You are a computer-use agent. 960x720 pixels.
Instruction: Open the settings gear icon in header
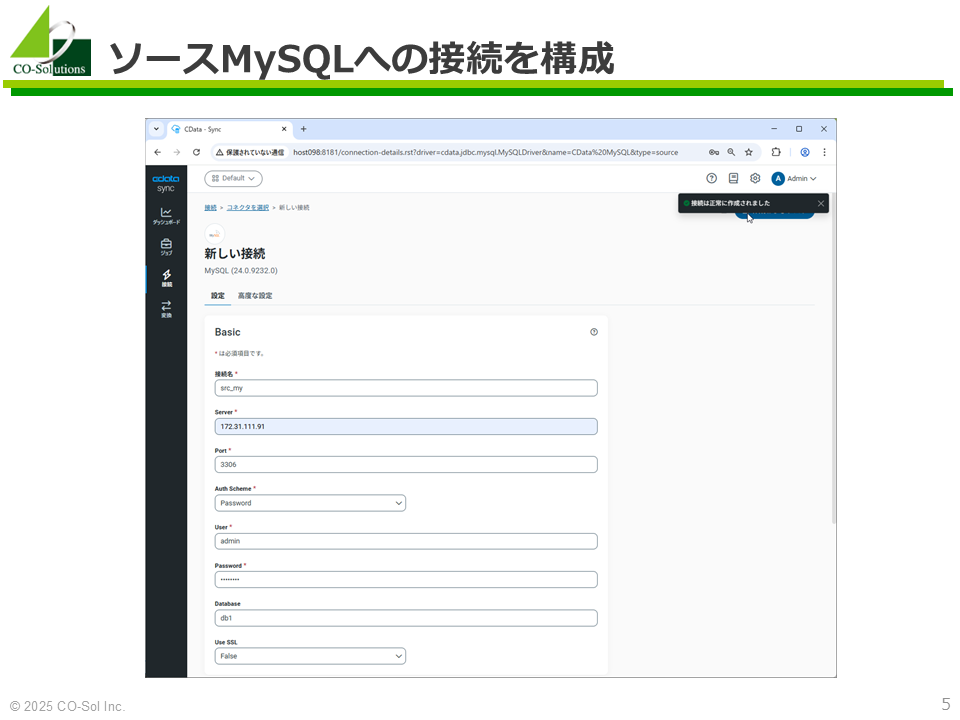tap(756, 178)
